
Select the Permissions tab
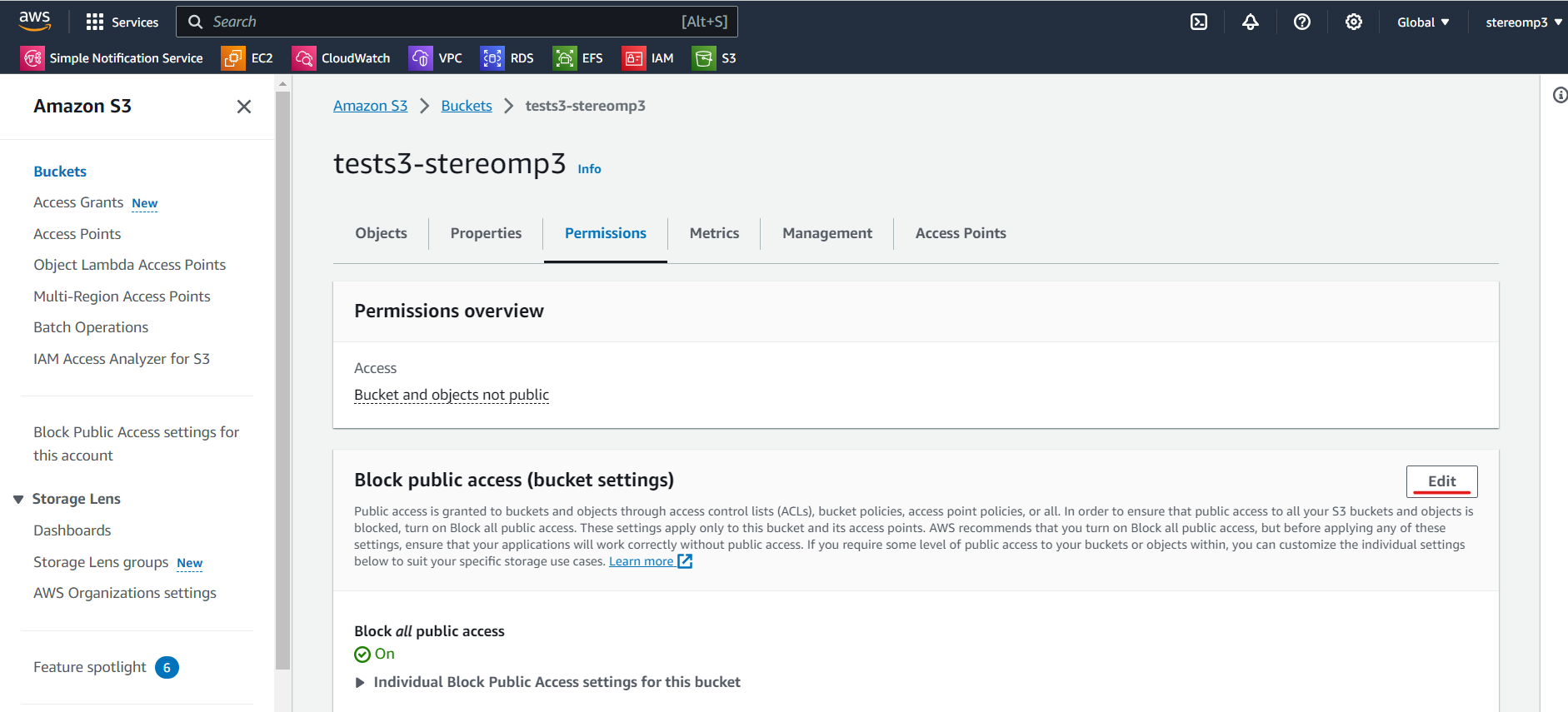point(606,234)
